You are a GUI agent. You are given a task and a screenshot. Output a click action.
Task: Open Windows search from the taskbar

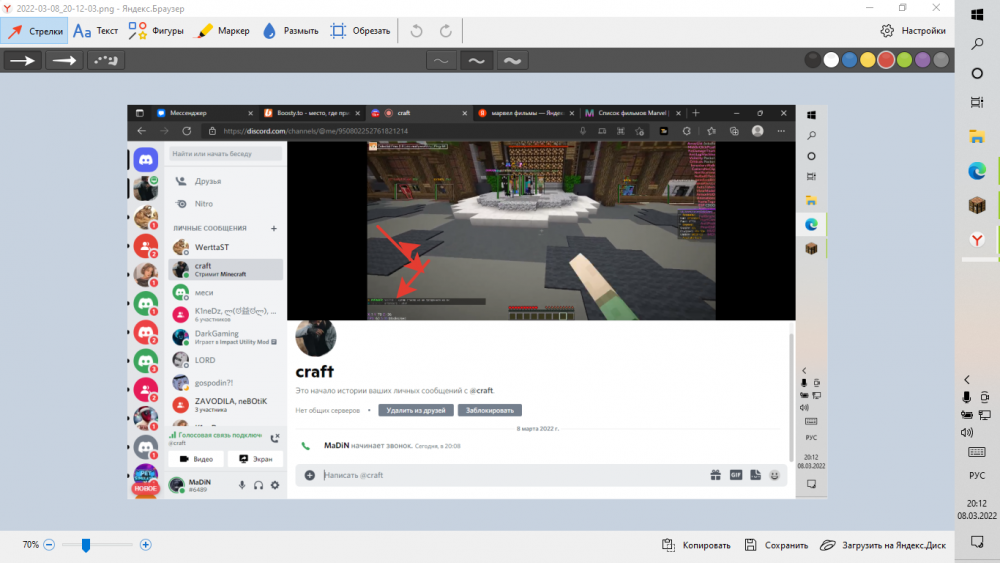coord(977,43)
